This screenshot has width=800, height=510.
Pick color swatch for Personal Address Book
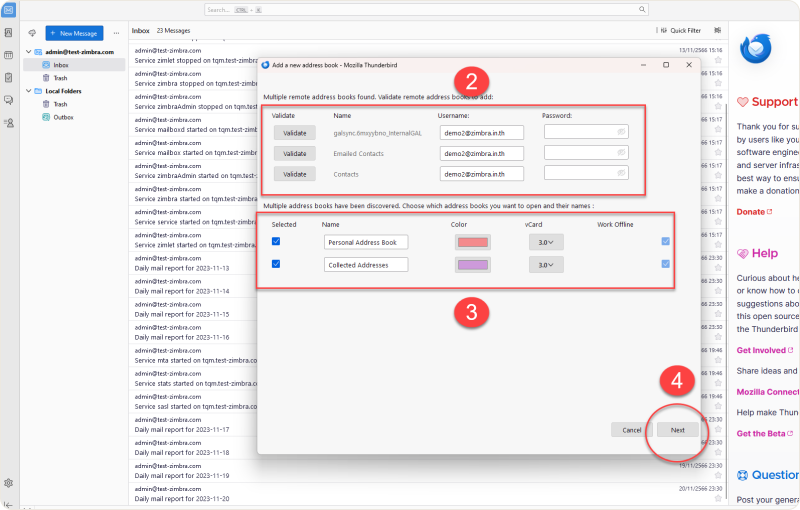pyautogui.click(x=473, y=242)
